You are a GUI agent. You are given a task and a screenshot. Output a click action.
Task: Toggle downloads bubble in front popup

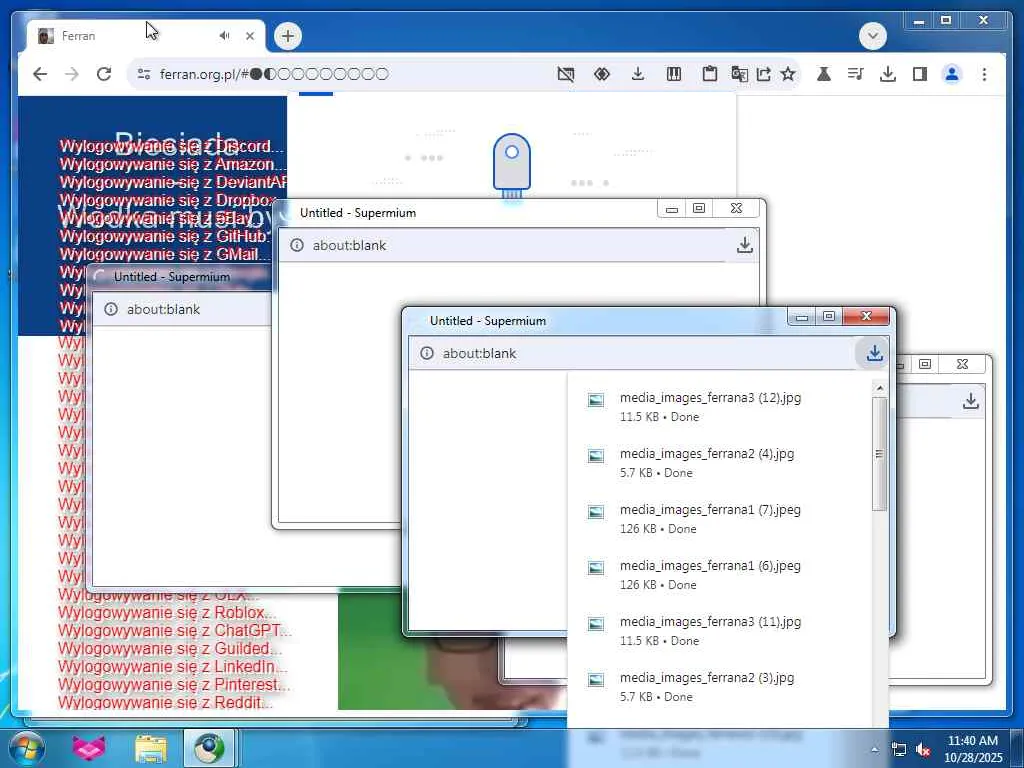[874, 353]
